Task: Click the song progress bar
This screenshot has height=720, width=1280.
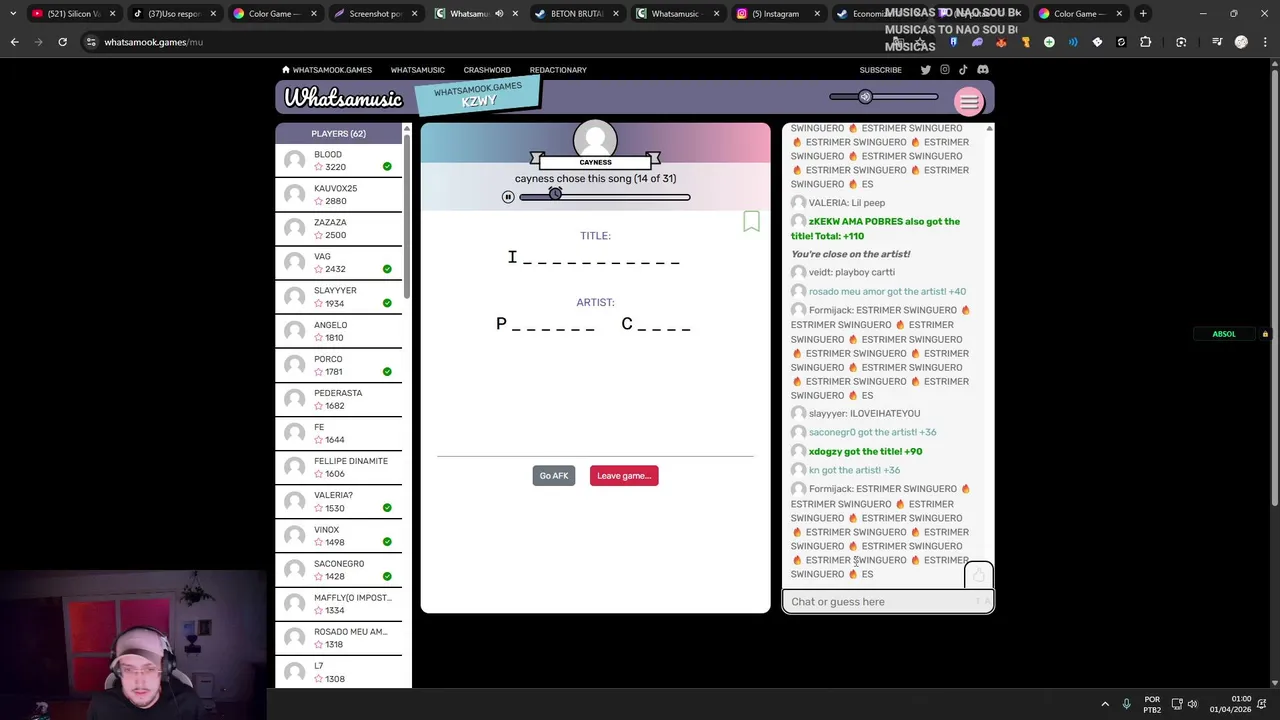Action: pyautogui.click(x=604, y=197)
